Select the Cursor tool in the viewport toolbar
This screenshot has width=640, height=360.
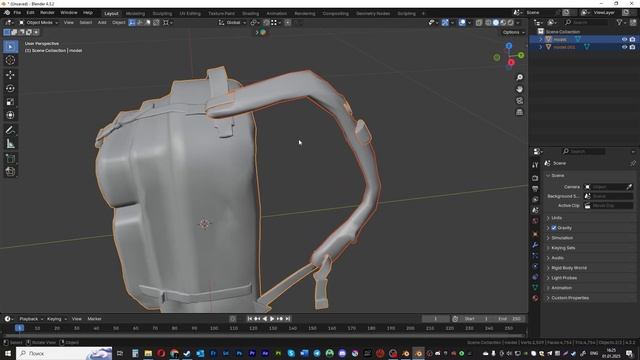pyautogui.click(x=10, y=60)
